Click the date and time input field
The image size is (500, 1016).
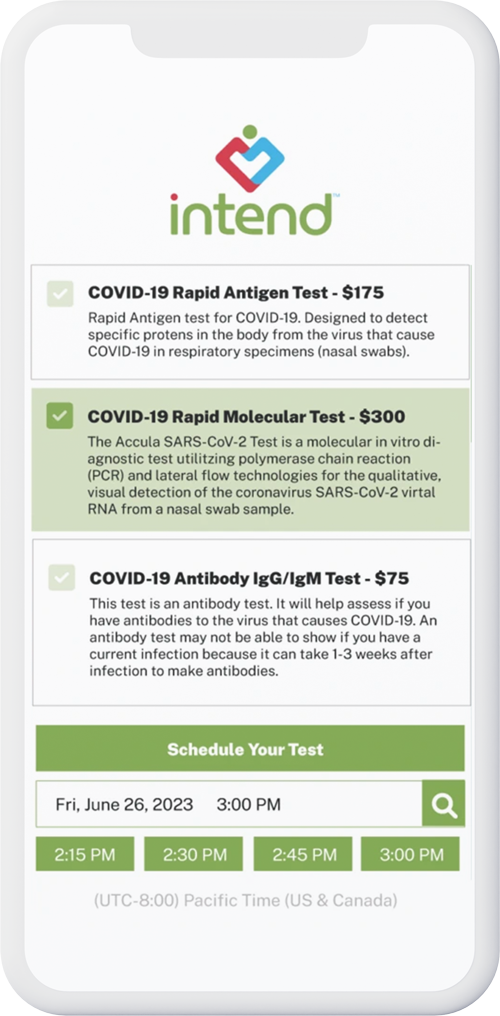229,804
